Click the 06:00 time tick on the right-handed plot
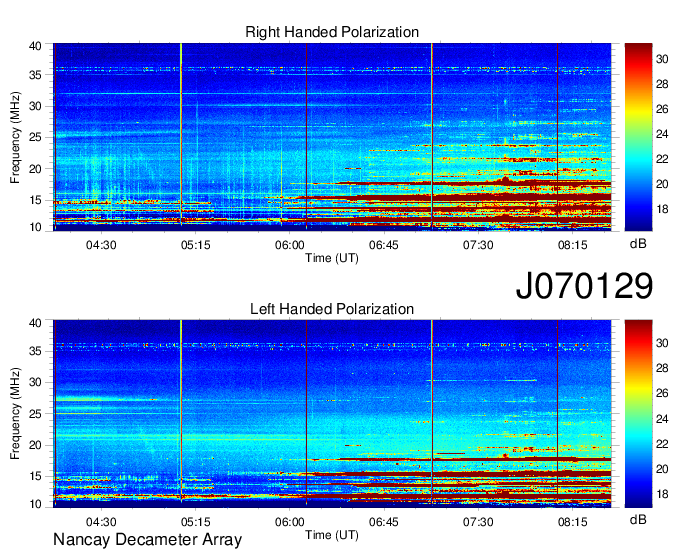 tap(290, 245)
